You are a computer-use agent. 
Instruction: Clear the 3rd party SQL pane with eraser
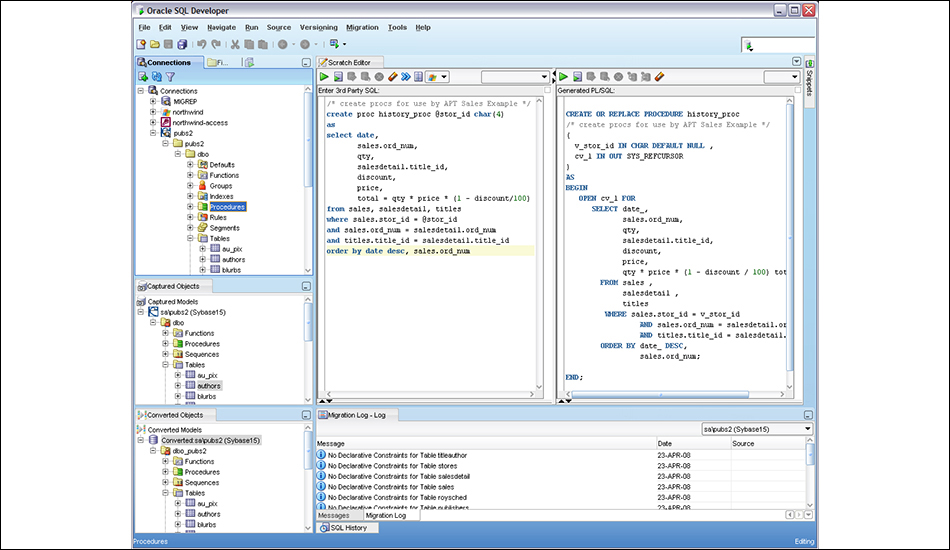(393, 77)
